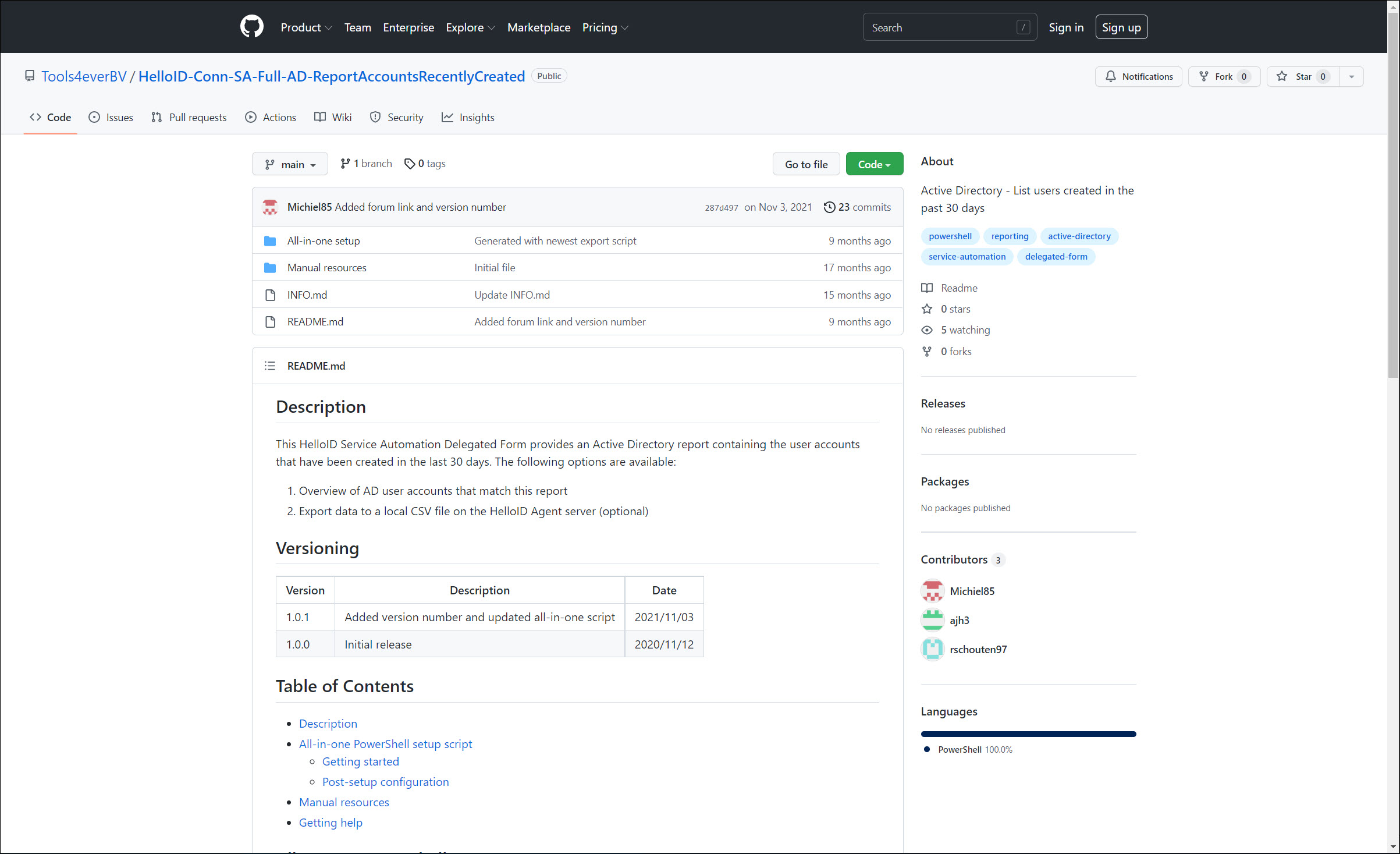Switch to the Security tab
The height and width of the screenshot is (854, 1400).
coord(396,117)
